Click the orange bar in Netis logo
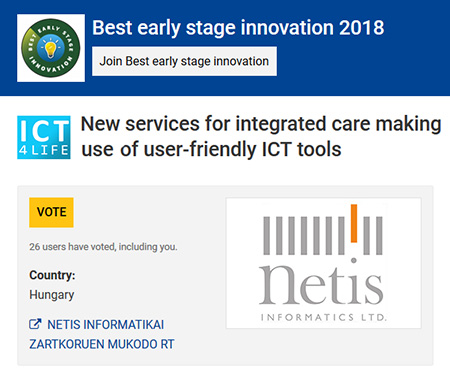Viewport: 450px width, 383px height. (354, 223)
